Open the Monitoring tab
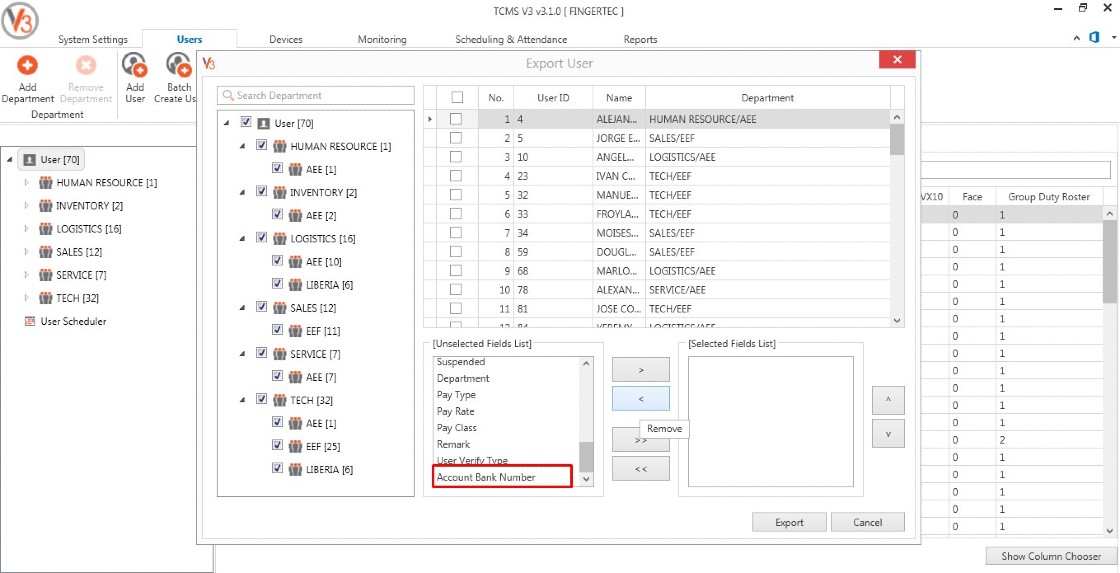This screenshot has width=1120, height=573. click(382, 39)
